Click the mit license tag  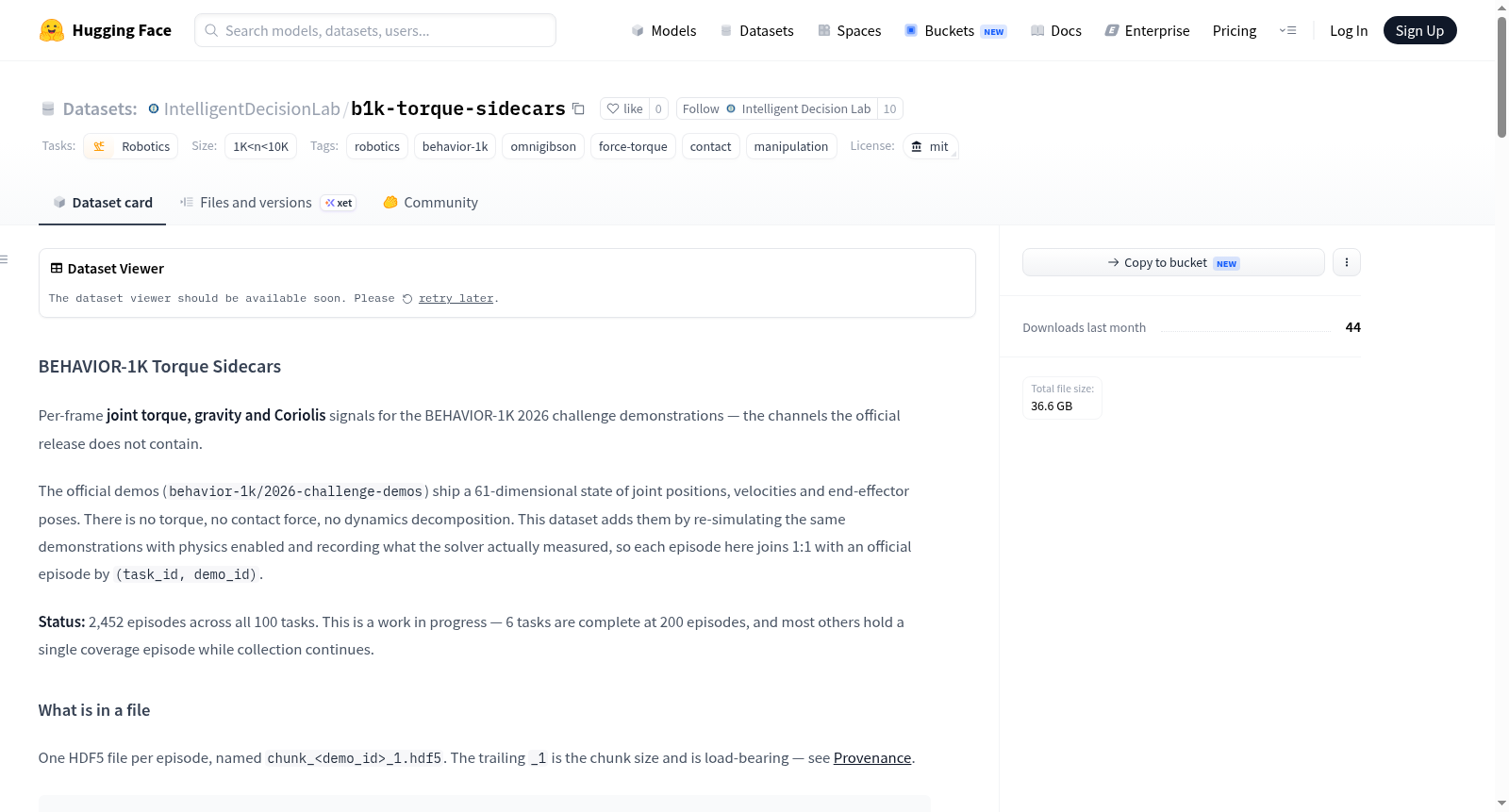[x=931, y=146]
